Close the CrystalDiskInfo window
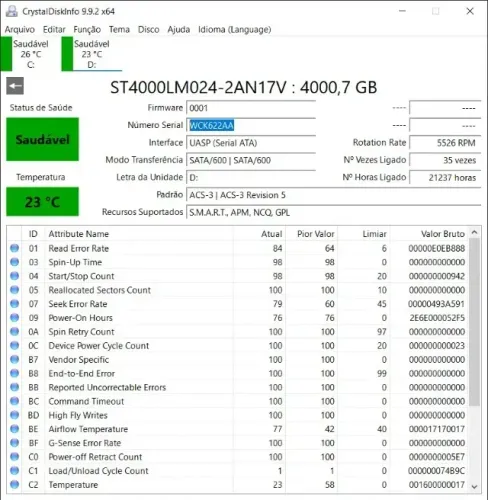Image resolution: width=488 pixels, height=500 pixels. tap(470, 11)
